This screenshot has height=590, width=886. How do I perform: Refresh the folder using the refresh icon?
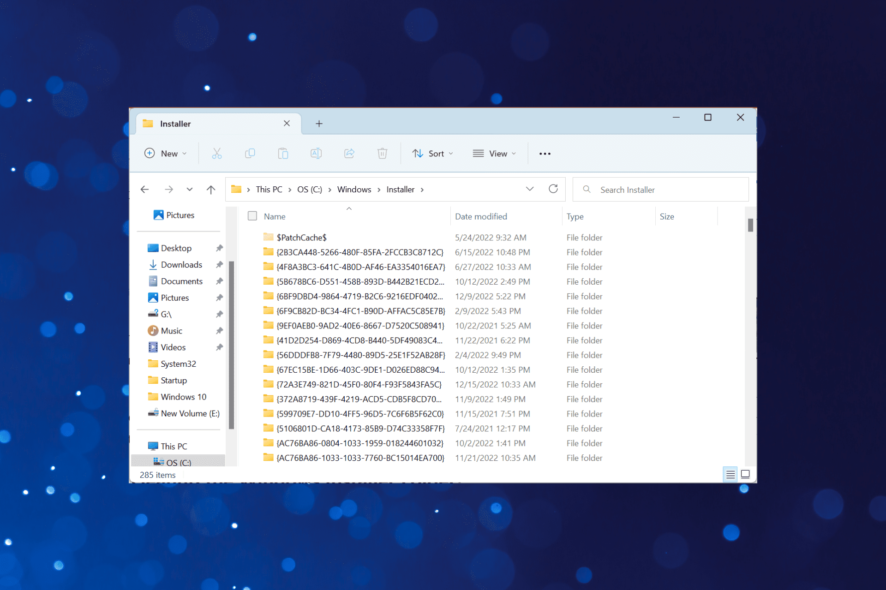coord(553,189)
